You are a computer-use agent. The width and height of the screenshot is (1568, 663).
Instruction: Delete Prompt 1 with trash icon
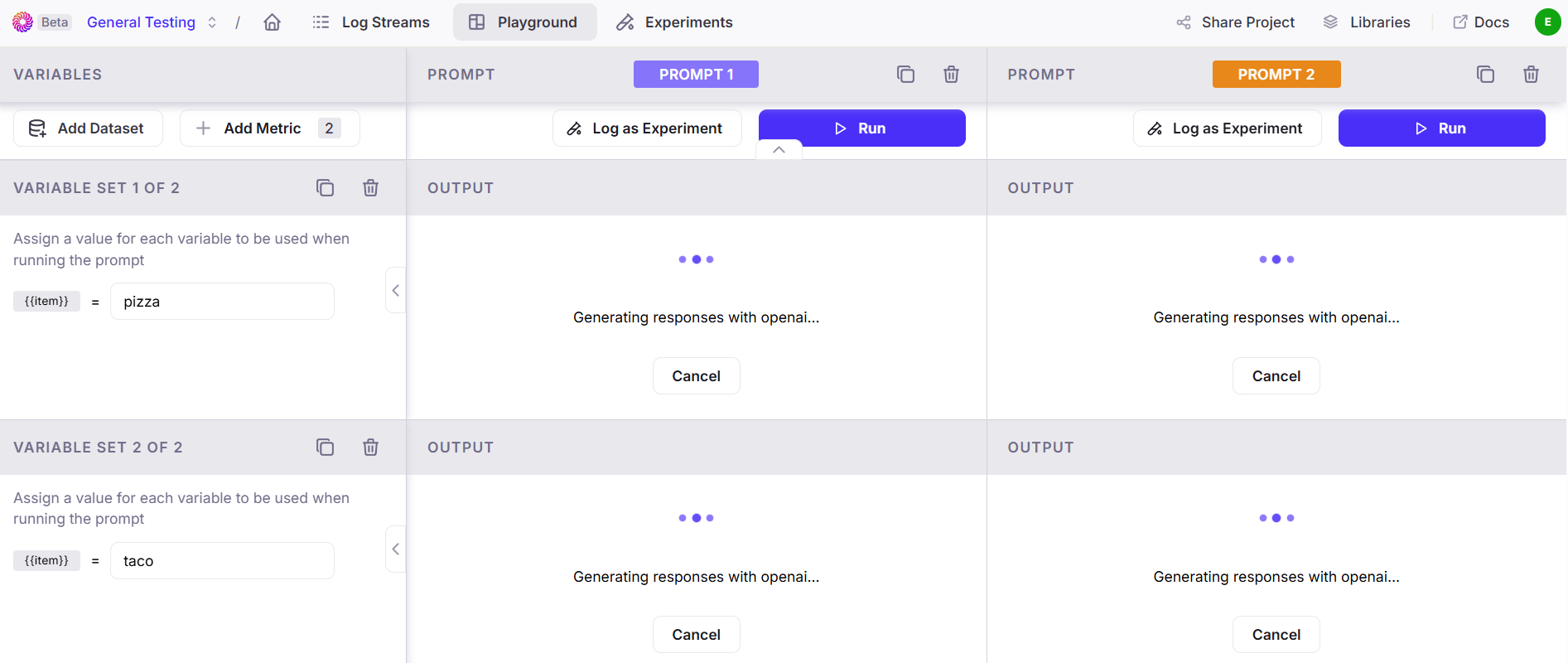pos(951,74)
